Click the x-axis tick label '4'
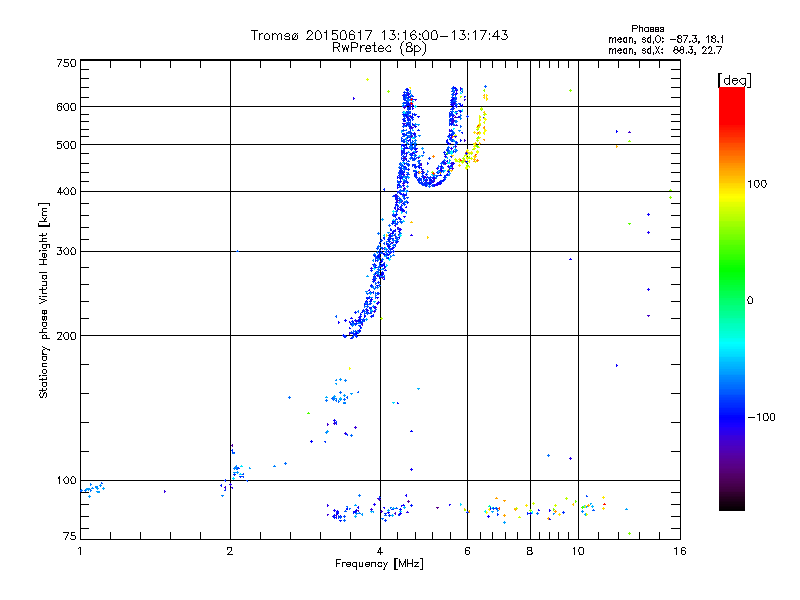Screen dimensions: 800x600 point(380,551)
